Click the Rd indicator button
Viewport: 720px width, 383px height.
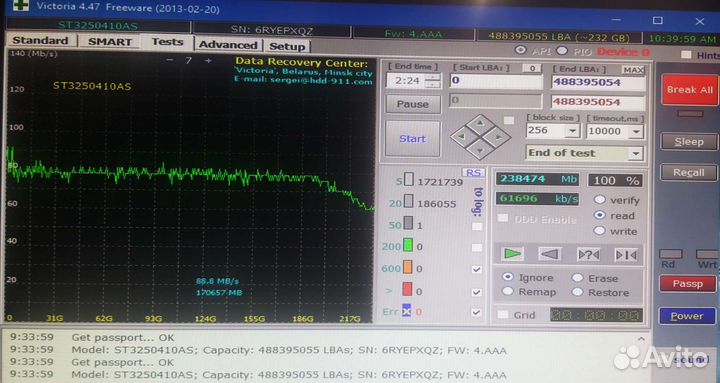point(671,254)
